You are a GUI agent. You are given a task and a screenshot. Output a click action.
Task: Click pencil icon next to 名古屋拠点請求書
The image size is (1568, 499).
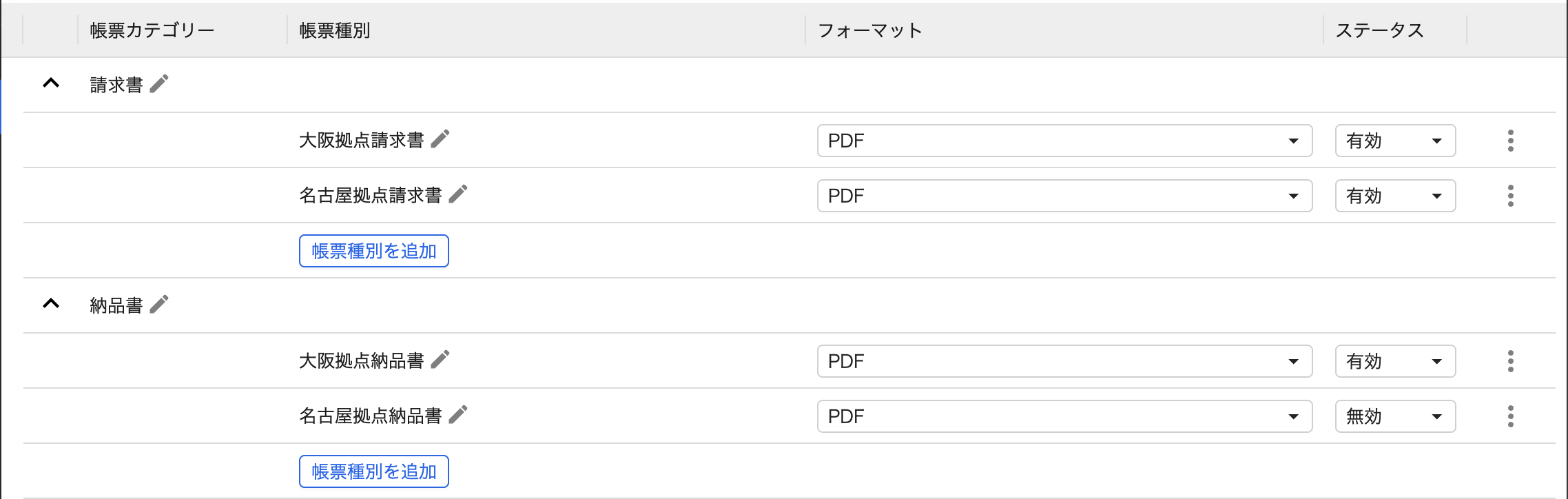458,194
